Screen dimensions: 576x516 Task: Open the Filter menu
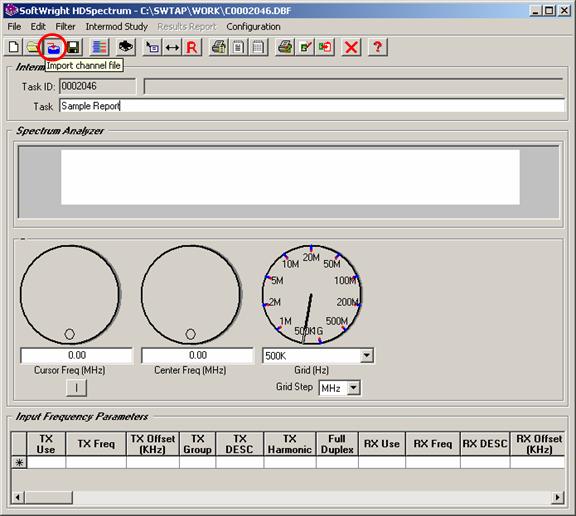tap(65, 26)
